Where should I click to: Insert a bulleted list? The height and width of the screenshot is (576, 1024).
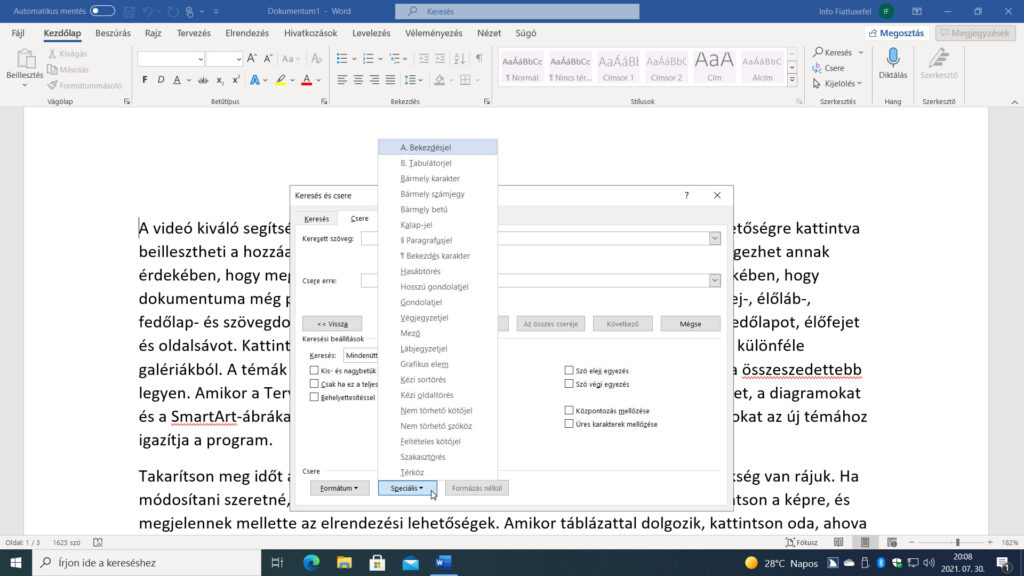(x=342, y=59)
